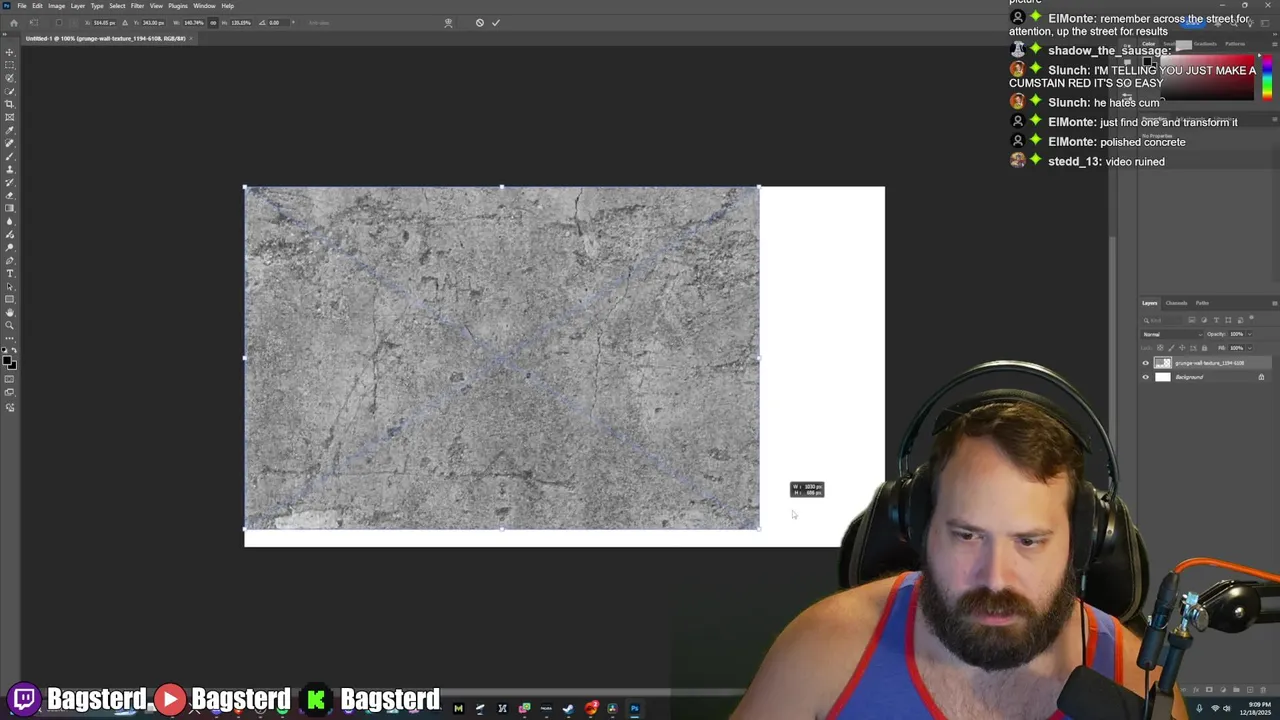Open the Fill slider dropdown
This screenshot has width=1280, height=720.
pos(1250,348)
